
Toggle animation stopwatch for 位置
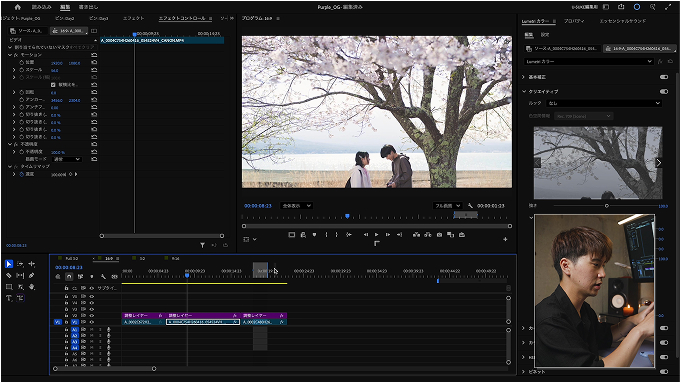21,63
